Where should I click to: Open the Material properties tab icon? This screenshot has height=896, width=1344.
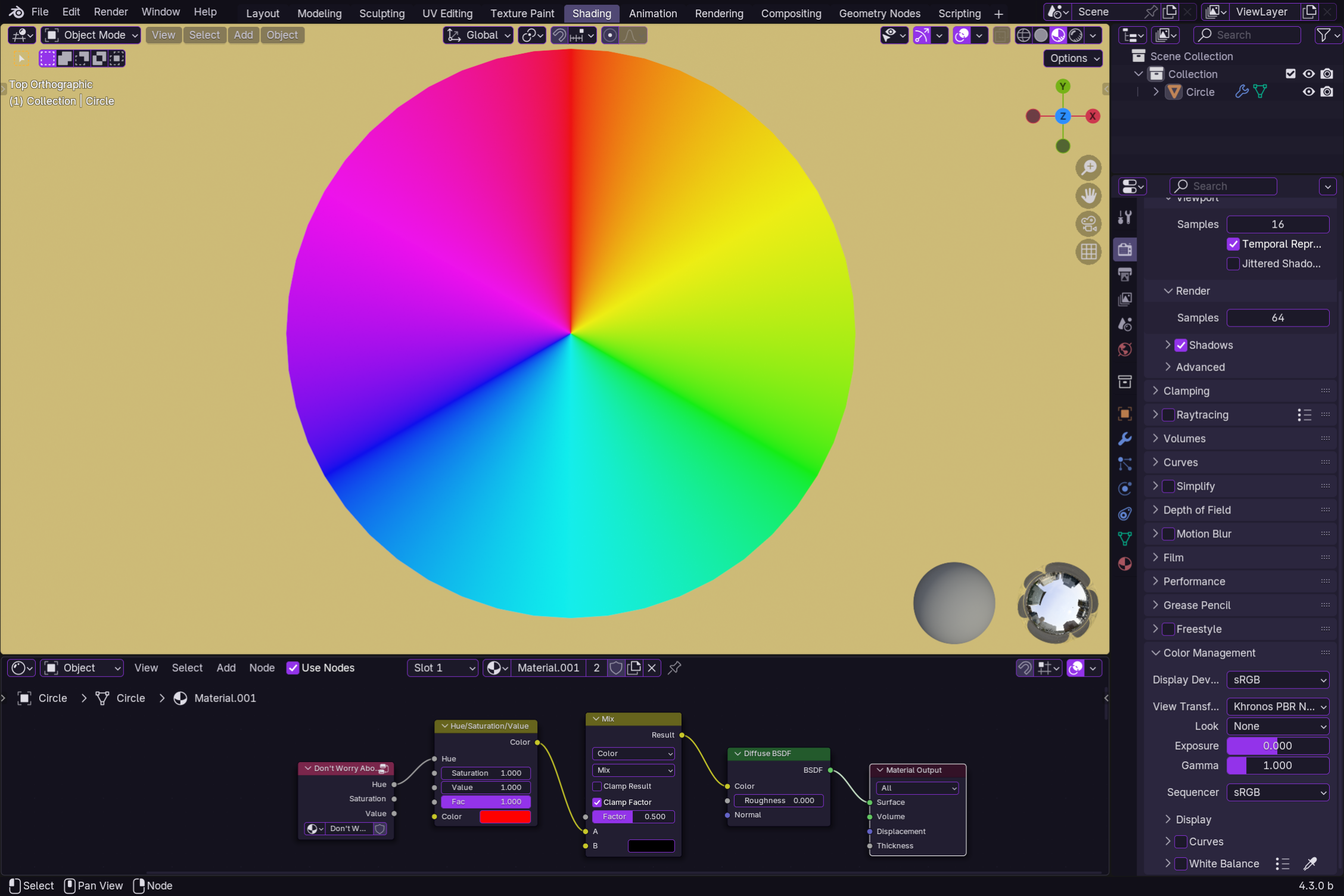tap(1125, 564)
